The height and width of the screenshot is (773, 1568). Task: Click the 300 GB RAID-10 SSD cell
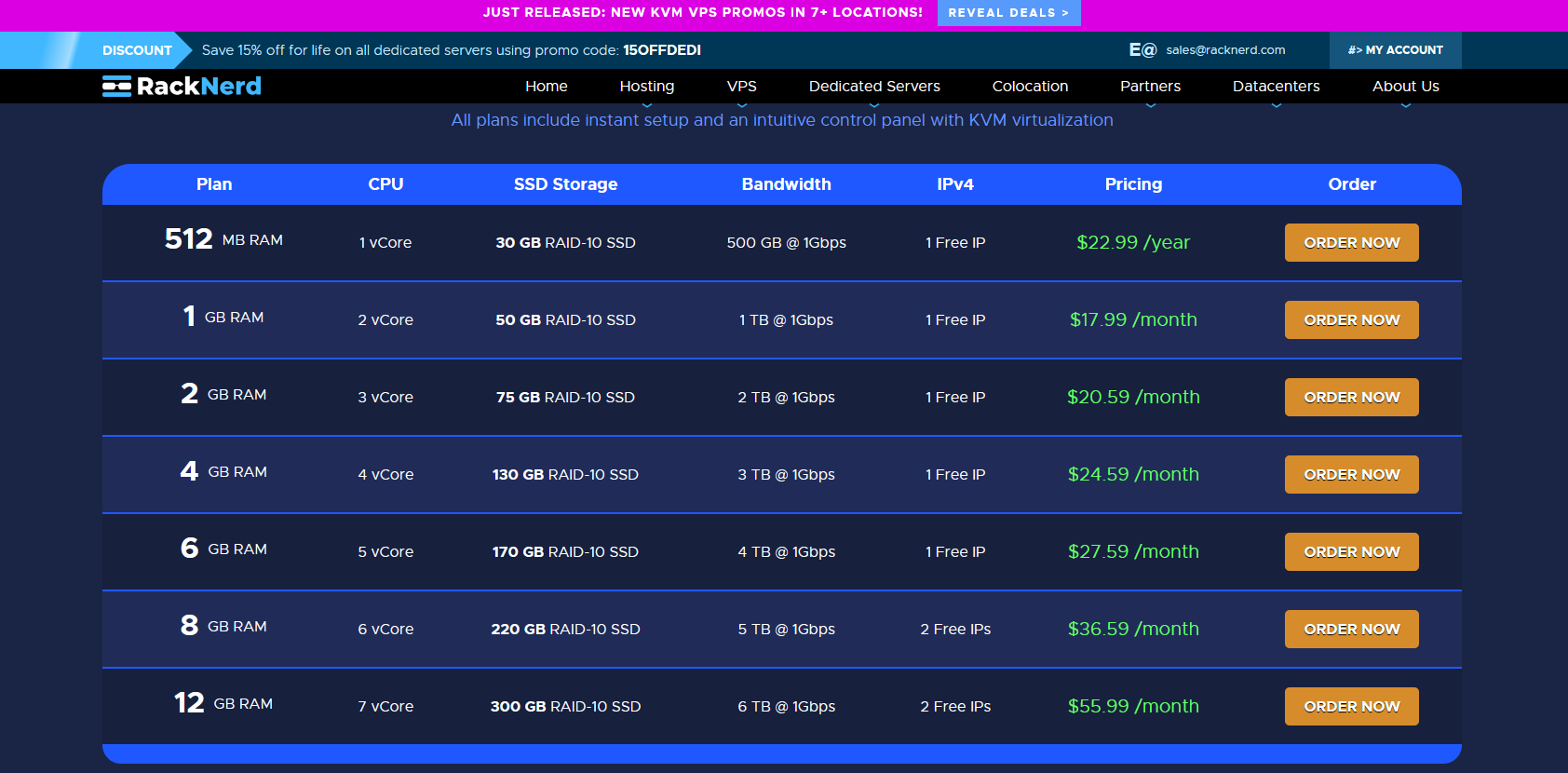565,707
